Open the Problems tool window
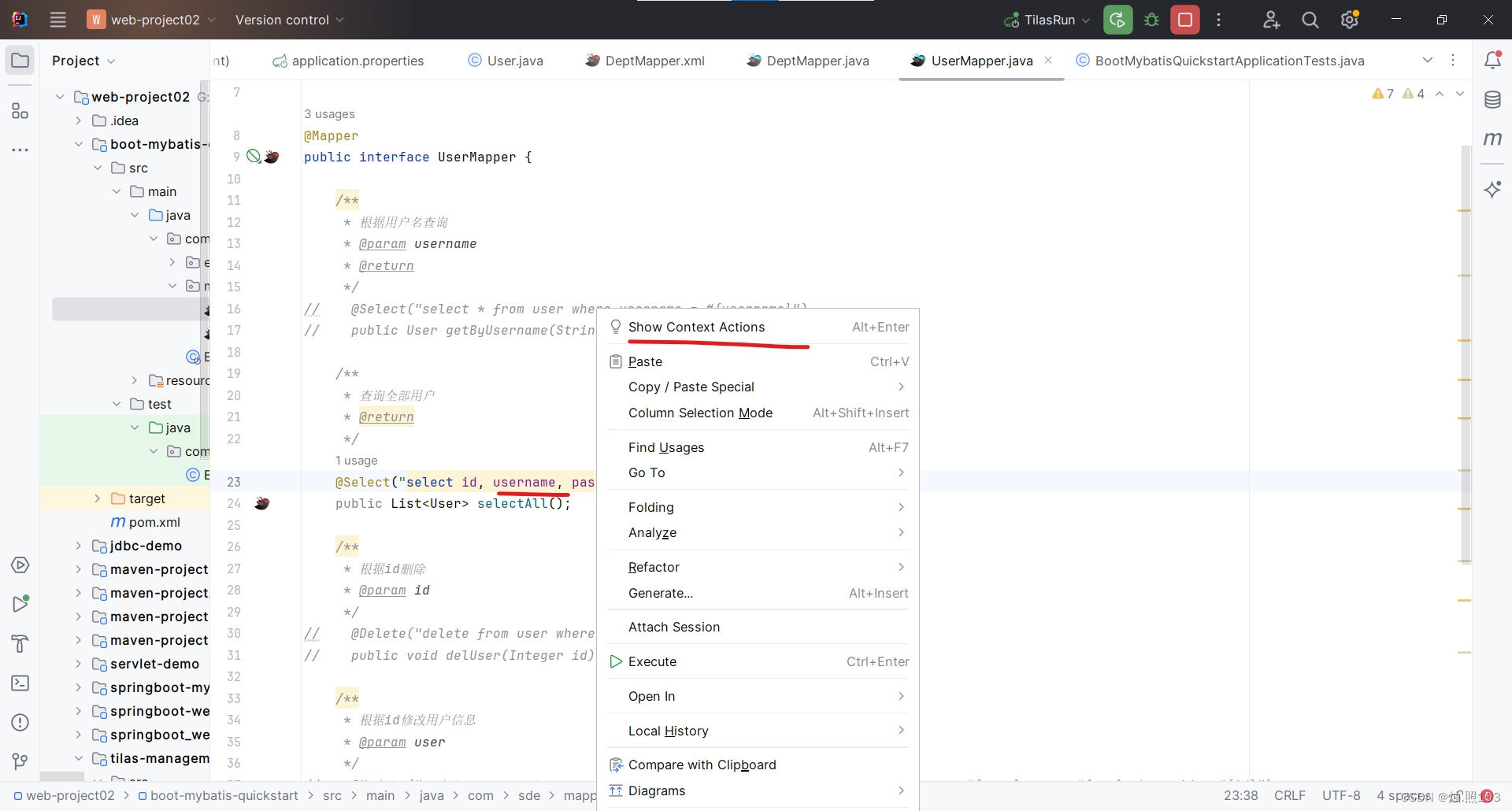Viewport: 1512px width, 811px height. [x=20, y=722]
